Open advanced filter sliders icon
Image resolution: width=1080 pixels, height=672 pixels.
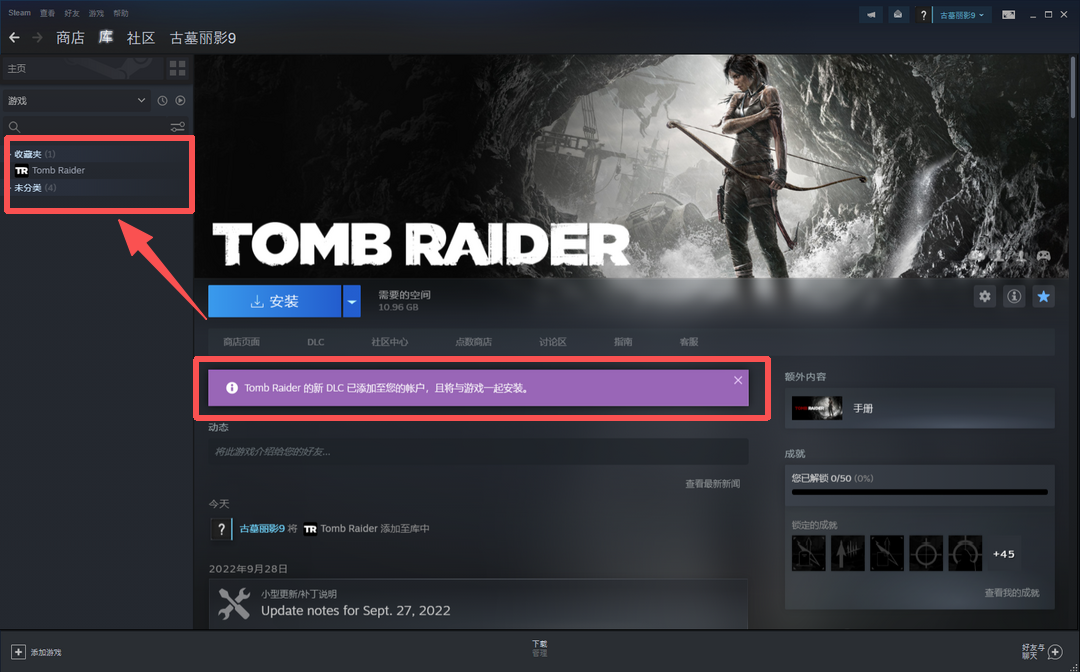coord(177,127)
